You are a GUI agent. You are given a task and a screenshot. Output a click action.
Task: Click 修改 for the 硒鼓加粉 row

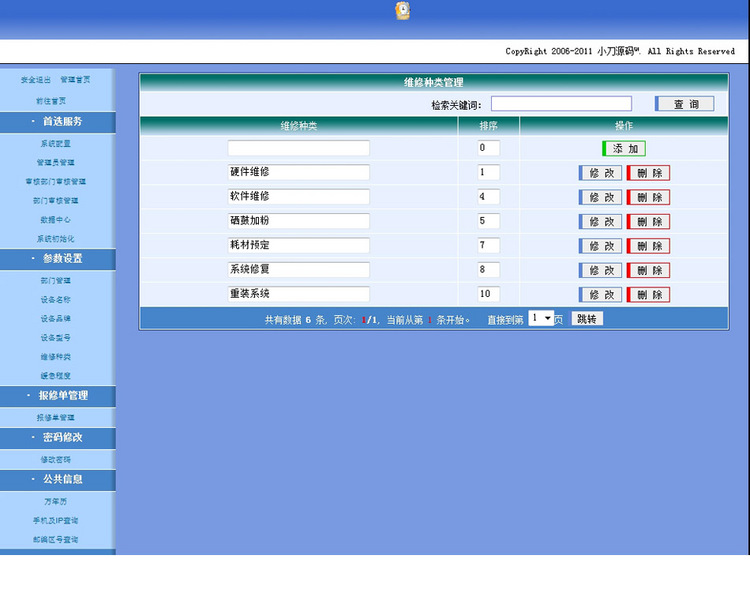(600, 222)
